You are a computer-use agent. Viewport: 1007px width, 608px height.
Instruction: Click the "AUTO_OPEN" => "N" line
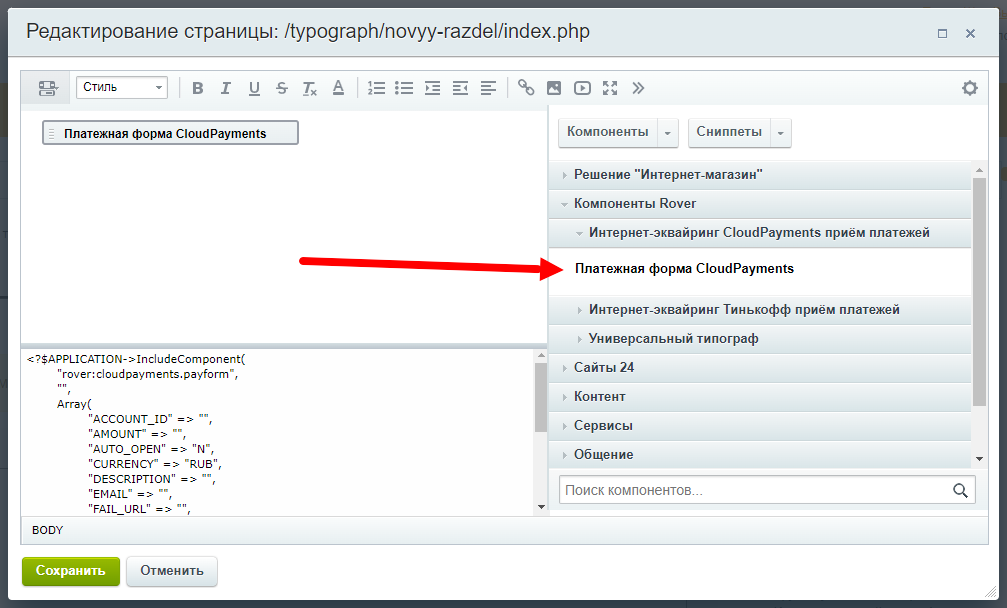coord(151,449)
